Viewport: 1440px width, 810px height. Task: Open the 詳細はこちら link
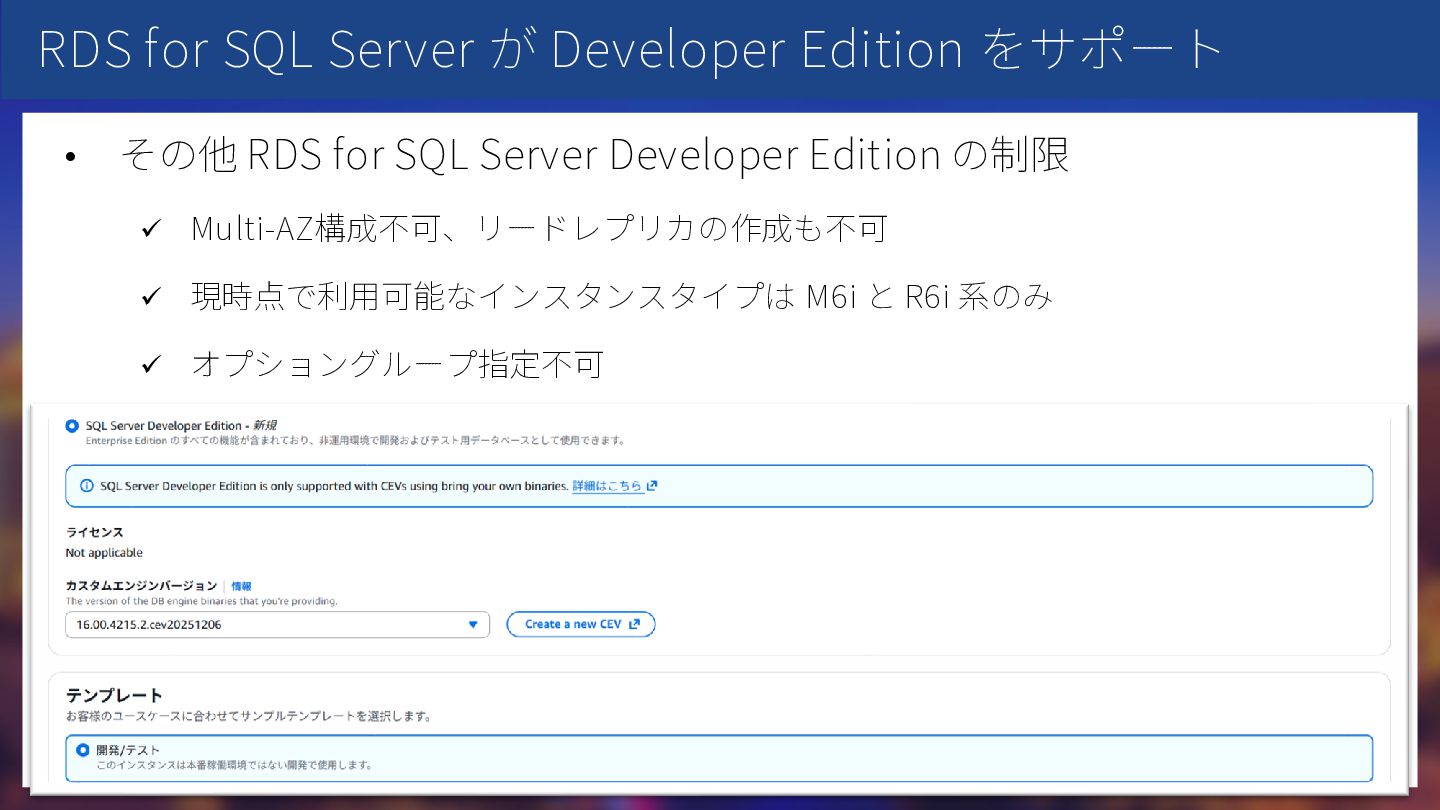tap(607, 486)
